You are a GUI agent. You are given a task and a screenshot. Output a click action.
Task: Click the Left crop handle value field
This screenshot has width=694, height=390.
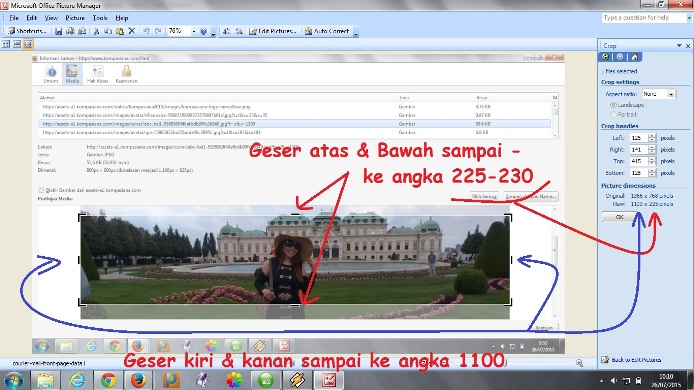[x=639, y=138]
